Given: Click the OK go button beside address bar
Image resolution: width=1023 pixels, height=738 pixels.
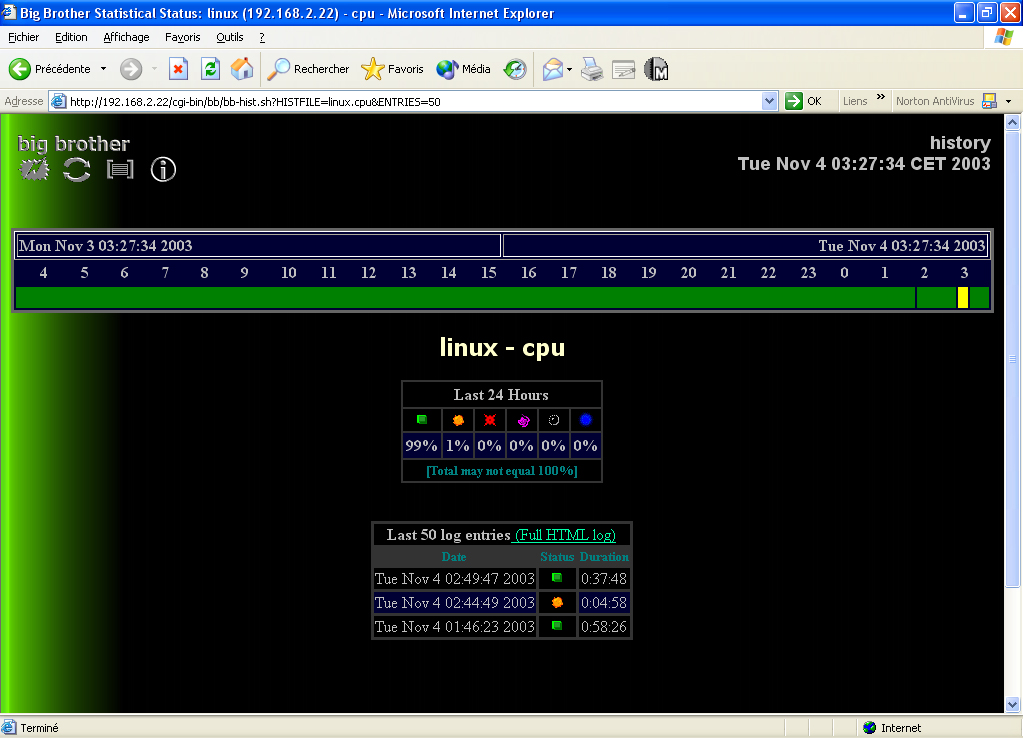Looking at the screenshot, I should point(803,101).
